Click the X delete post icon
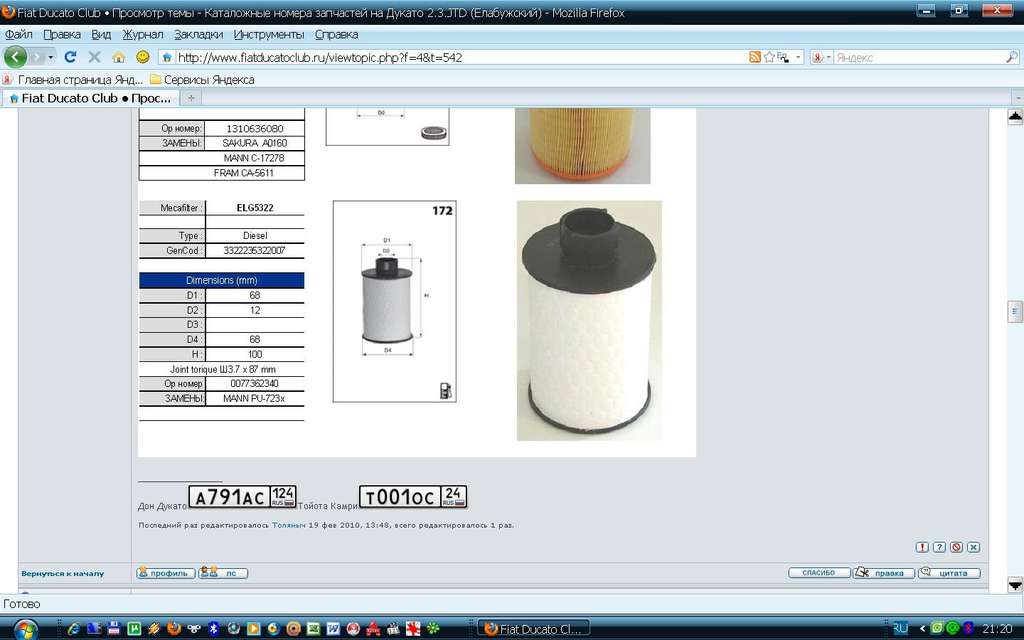Image resolution: width=1024 pixels, height=640 pixels. pyautogui.click(x=973, y=547)
